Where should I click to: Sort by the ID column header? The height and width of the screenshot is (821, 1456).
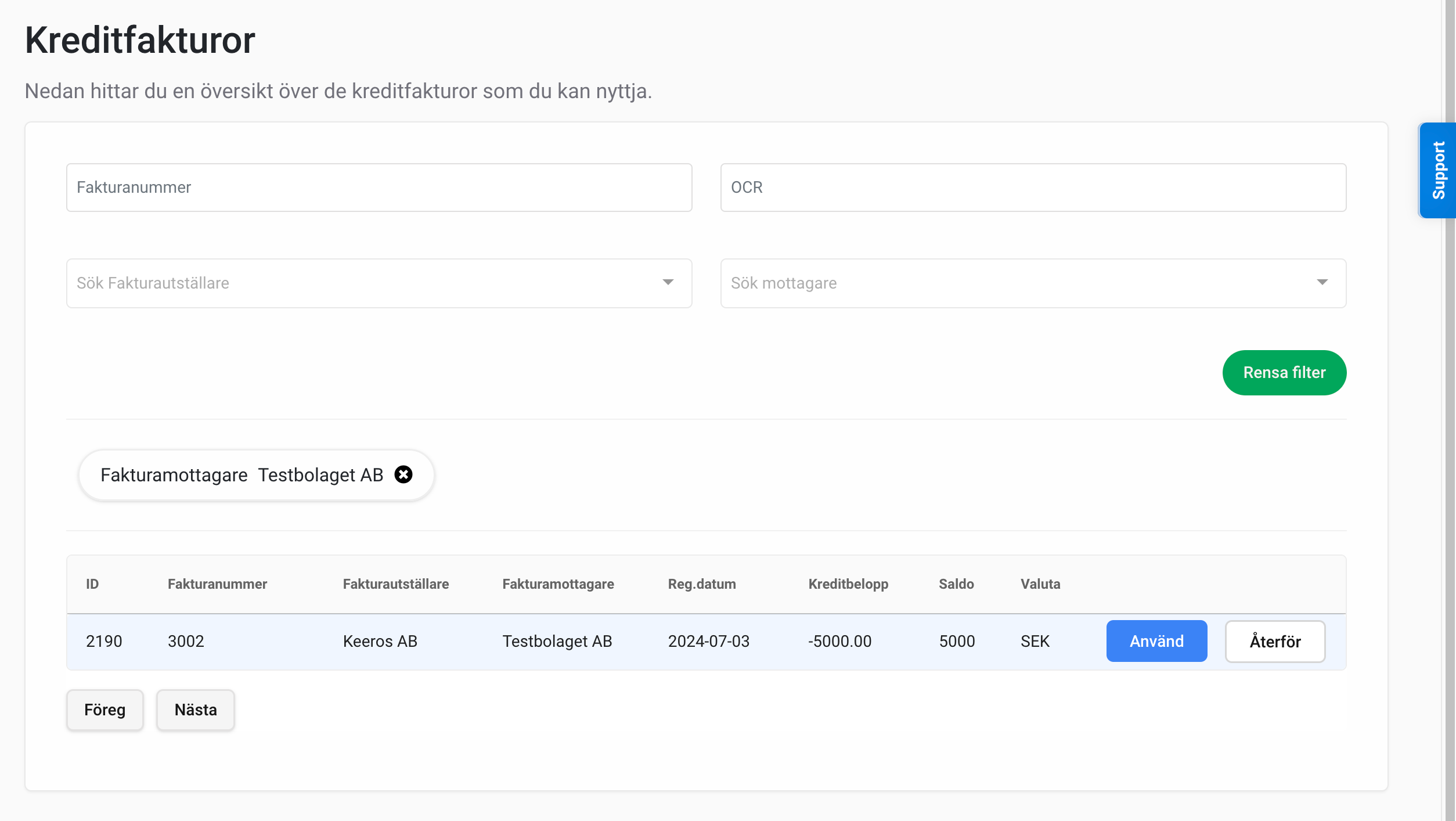(x=92, y=584)
